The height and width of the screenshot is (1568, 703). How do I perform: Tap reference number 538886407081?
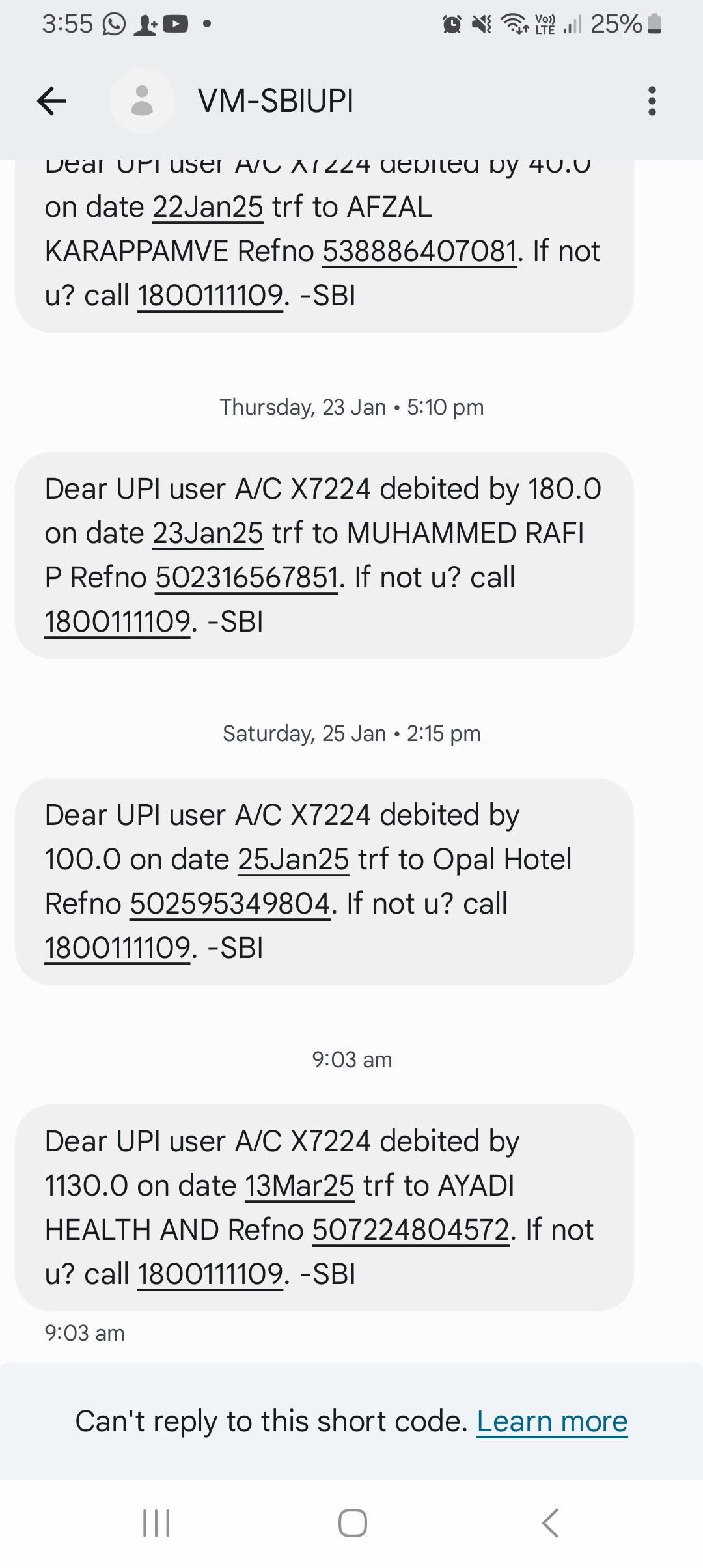click(x=420, y=251)
